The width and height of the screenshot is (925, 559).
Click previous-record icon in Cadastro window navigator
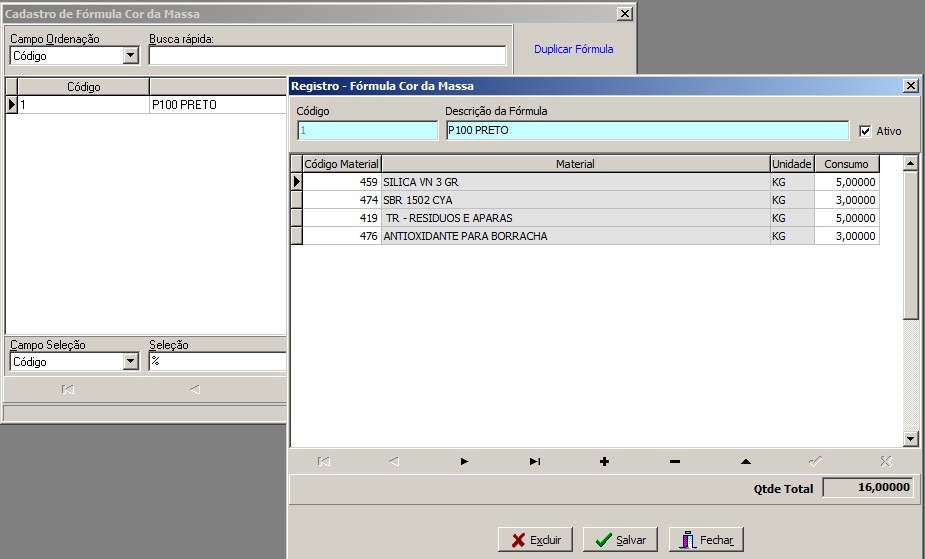tap(195, 389)
